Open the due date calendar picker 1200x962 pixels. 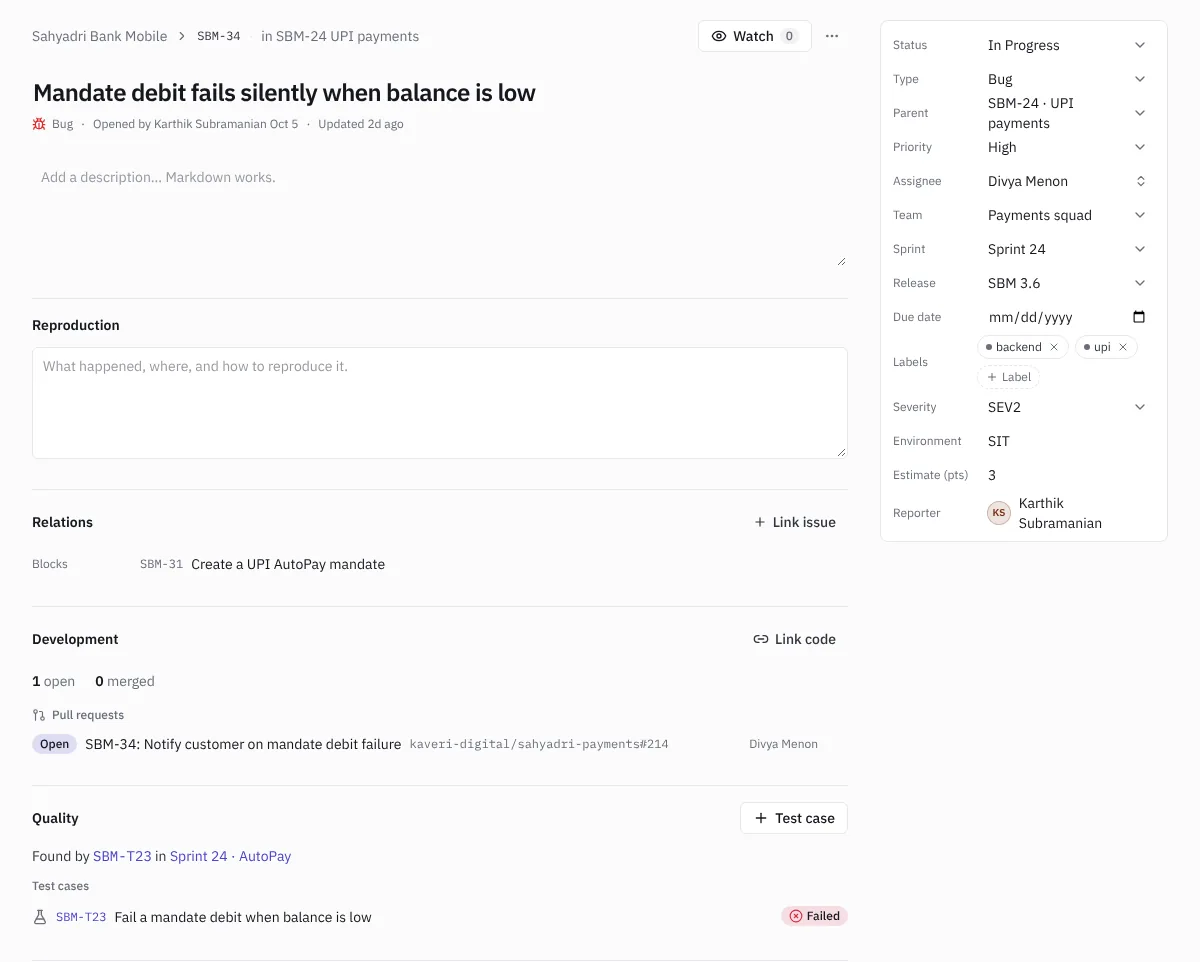tap(1139, 317)
